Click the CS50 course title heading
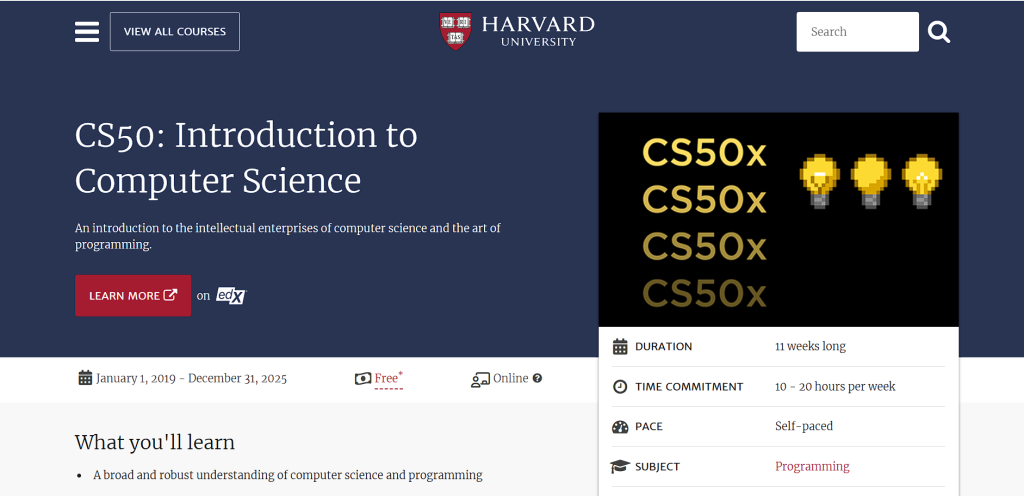The width and height of the screenshot is (1024, 496). (x=246, y=158)
